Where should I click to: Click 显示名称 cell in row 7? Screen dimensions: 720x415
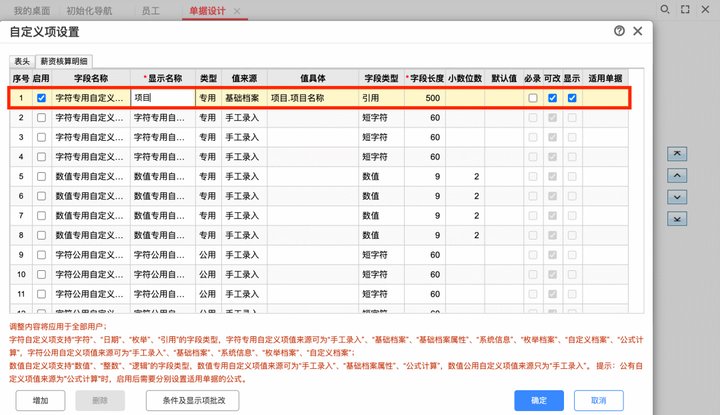pyautogui.click(x=163, y=215)
